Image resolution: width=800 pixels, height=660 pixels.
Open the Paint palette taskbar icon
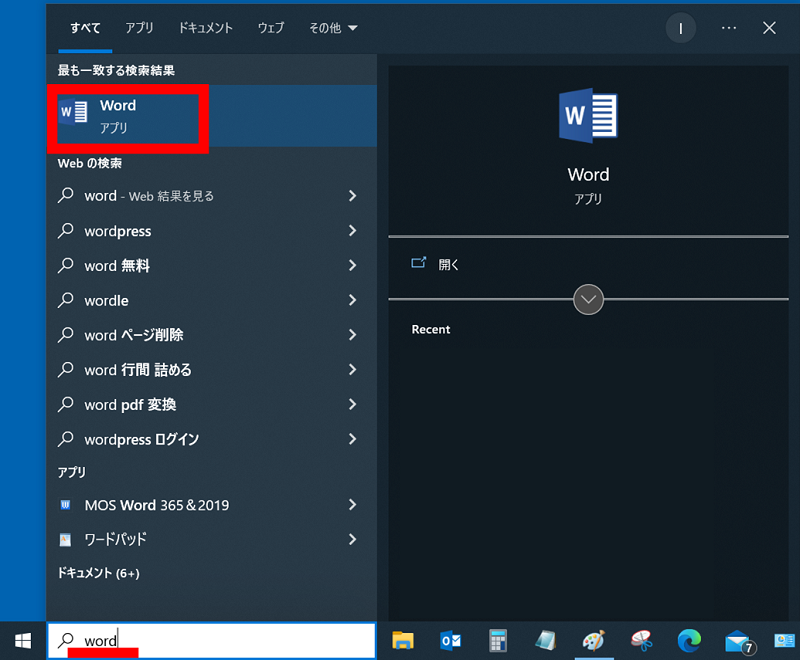coord(593,641)
